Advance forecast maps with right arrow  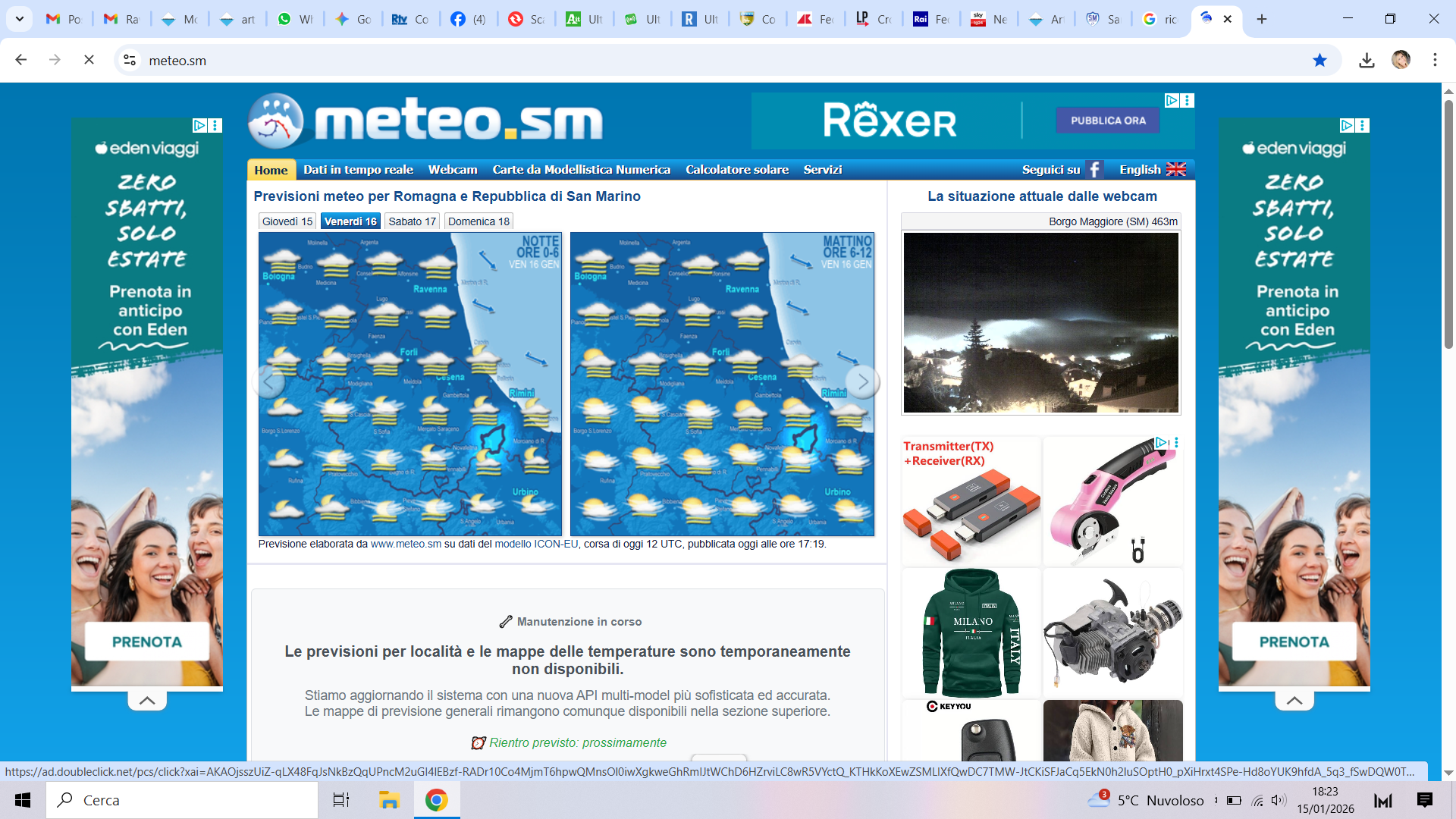862,382
